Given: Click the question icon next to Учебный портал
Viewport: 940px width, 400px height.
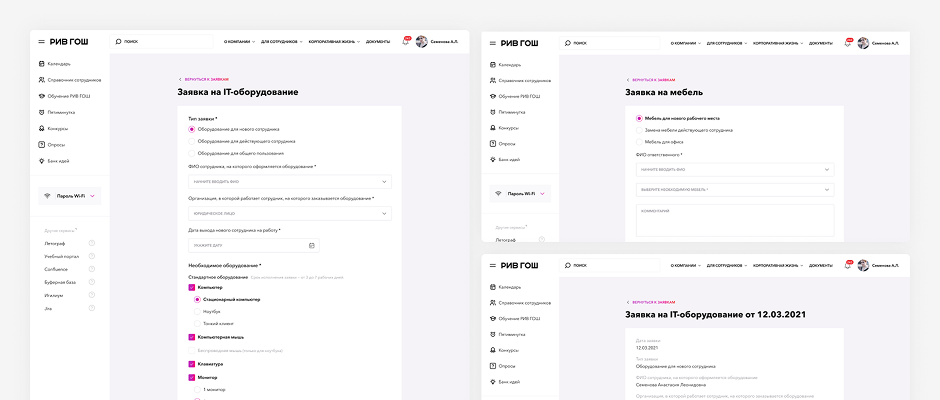Looking at the screenshot, I should click(x=92, y=256).
